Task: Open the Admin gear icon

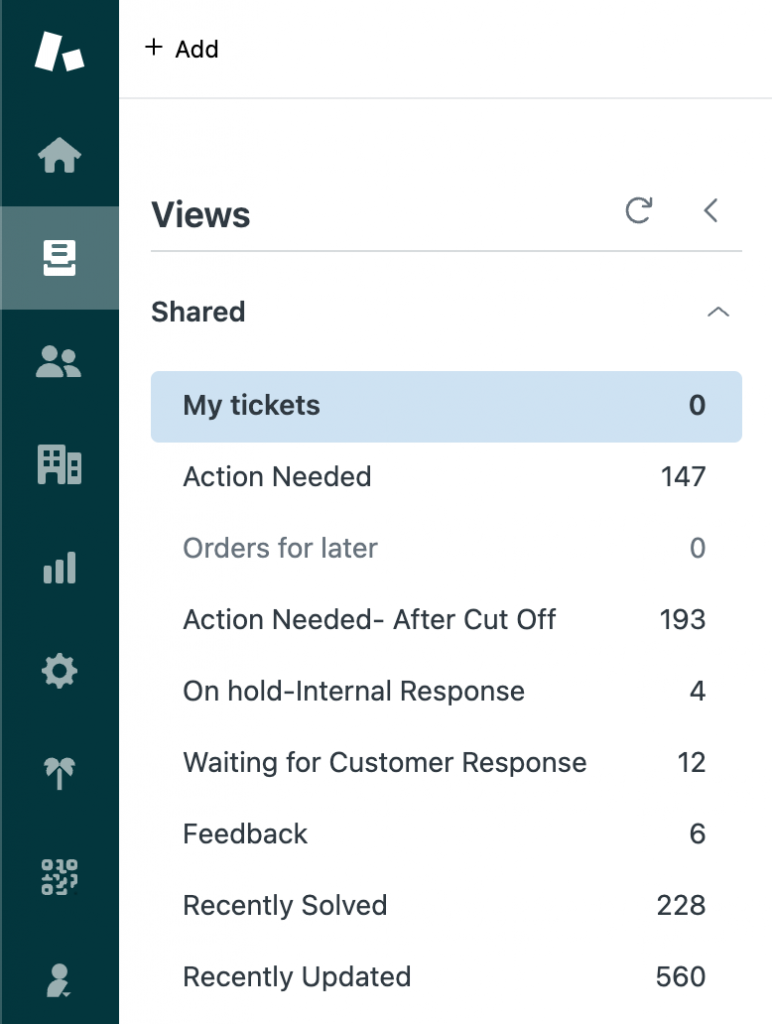Action: (x=59, y=671)
